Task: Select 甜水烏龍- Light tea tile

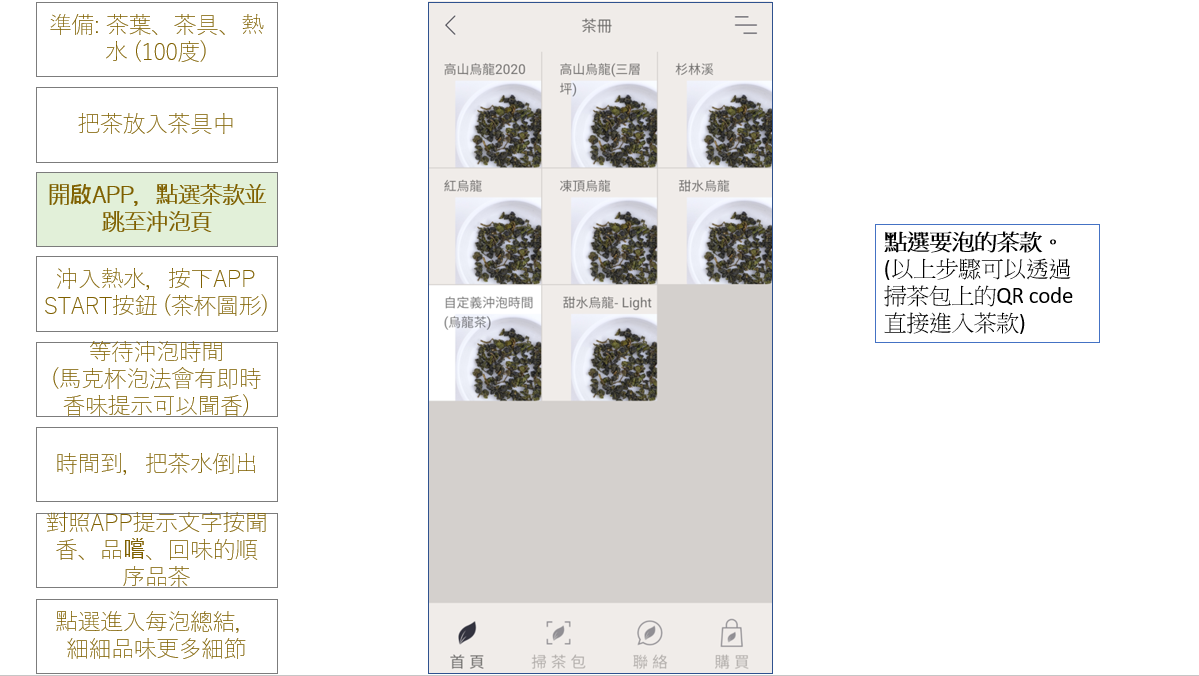Action: tap(600, 343)
